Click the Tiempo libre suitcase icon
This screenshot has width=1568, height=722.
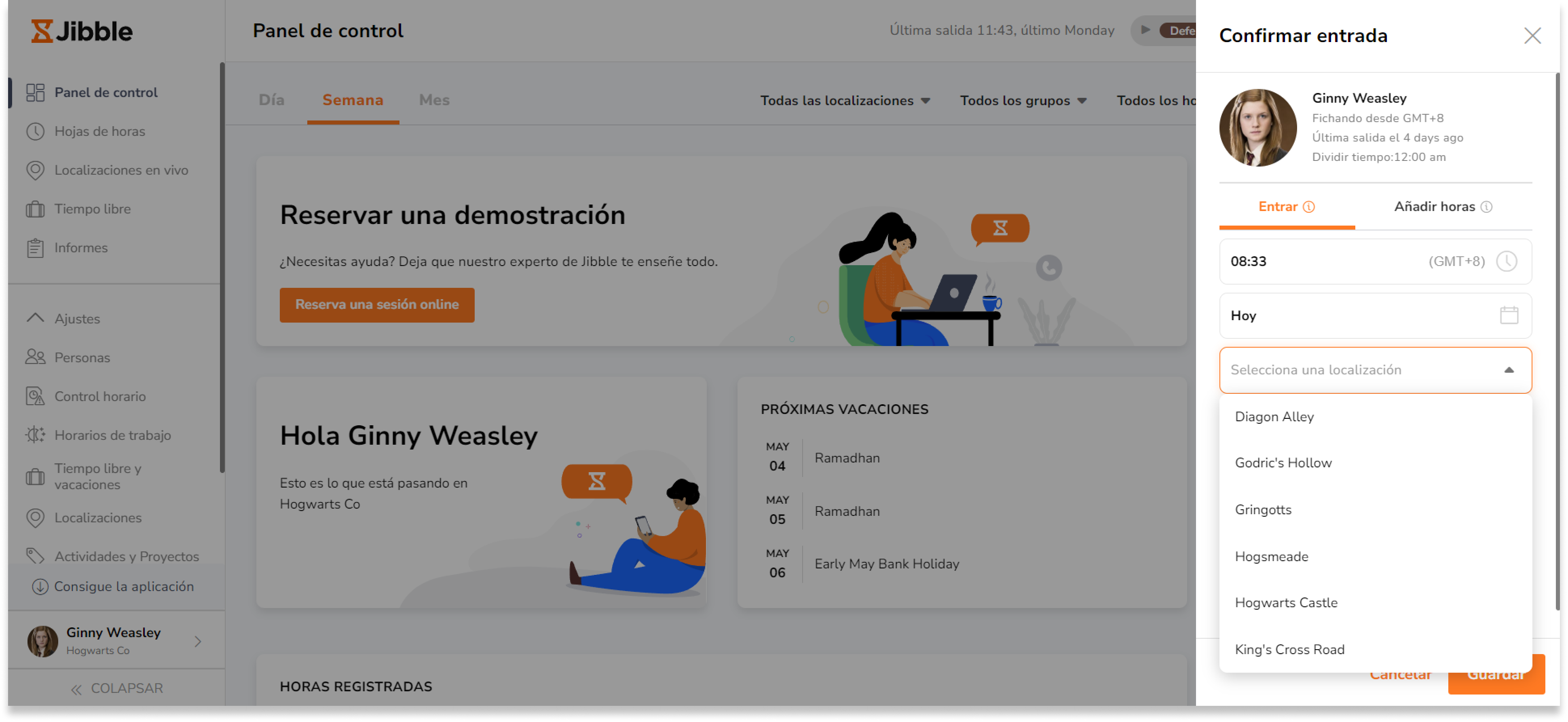pyautogui.click(x=35, y=209)
